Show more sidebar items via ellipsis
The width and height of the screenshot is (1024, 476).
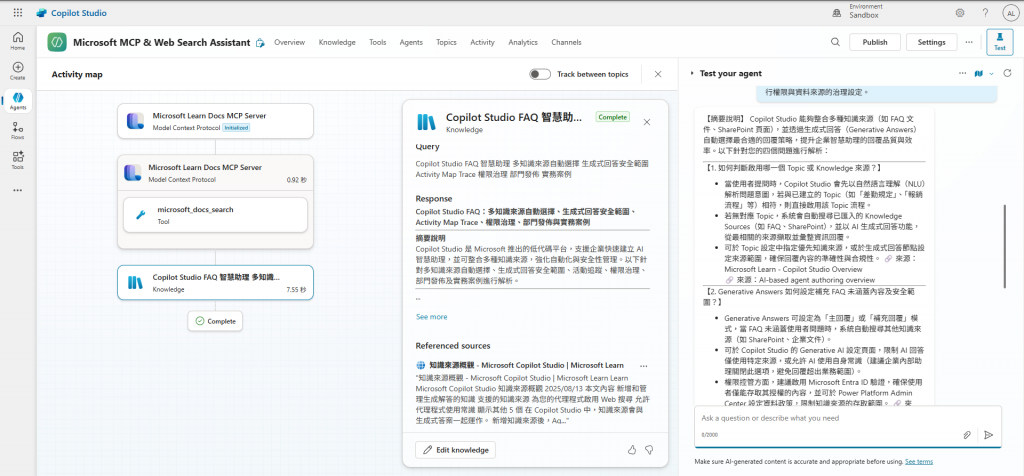(18, 190)
